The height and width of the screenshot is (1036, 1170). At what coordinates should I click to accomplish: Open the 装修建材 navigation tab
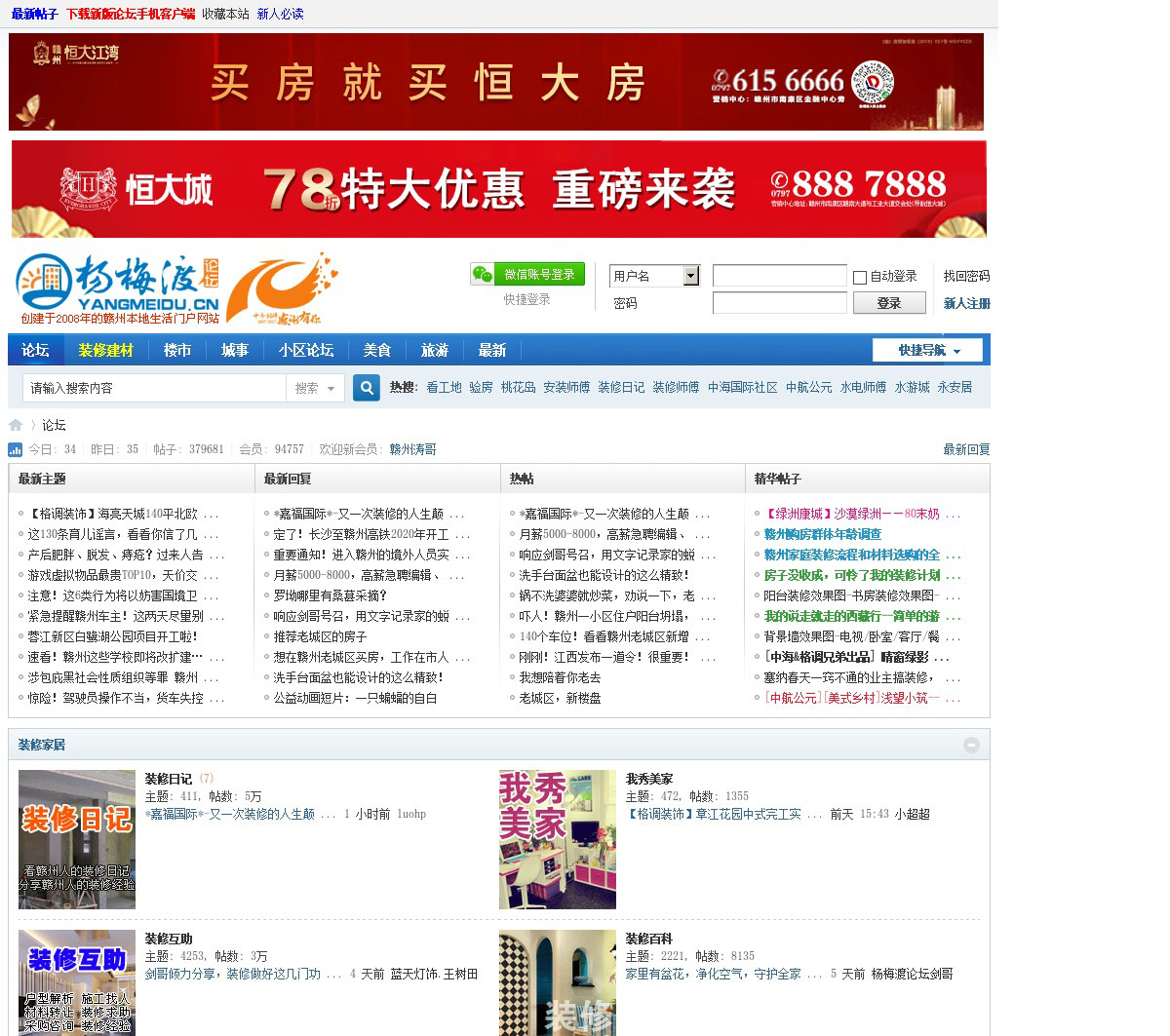[x=106, y=351]
